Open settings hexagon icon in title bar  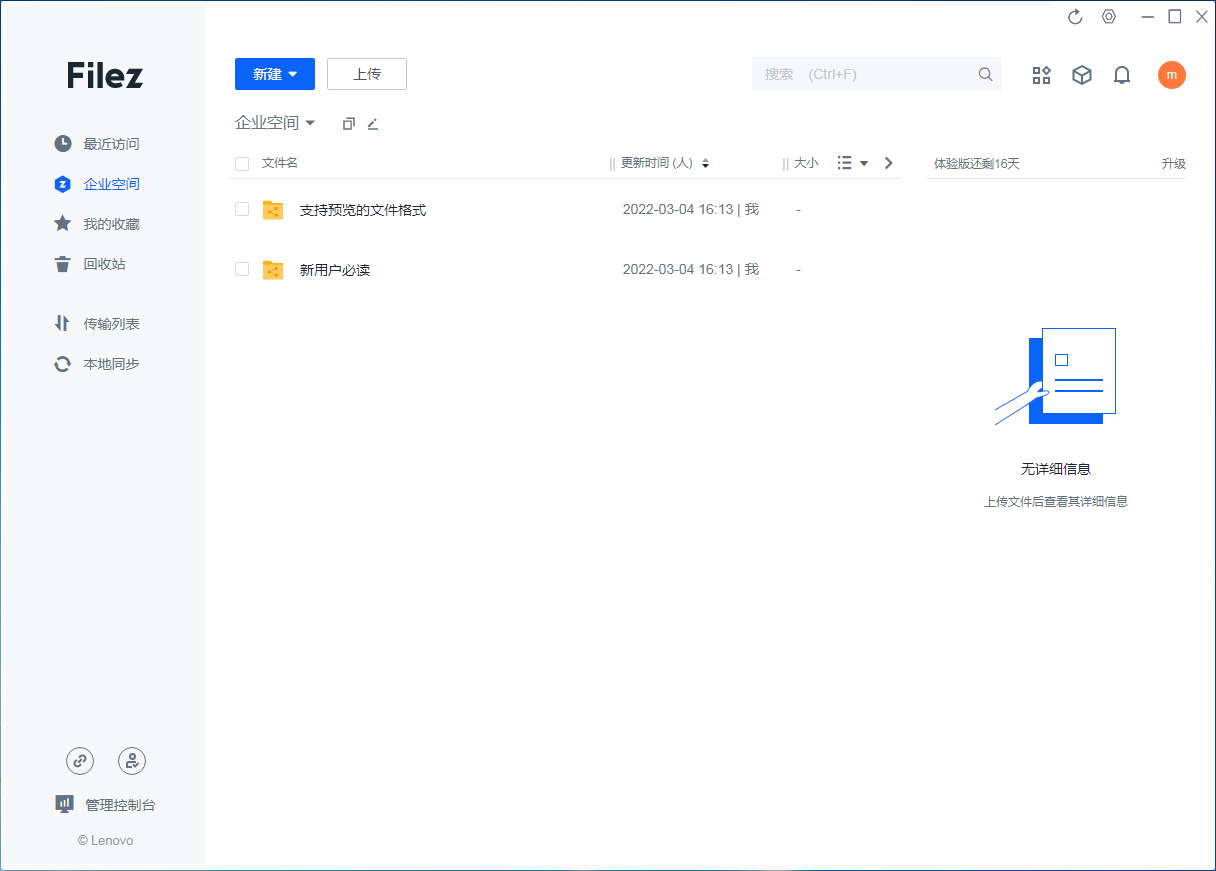point(1108,17)
